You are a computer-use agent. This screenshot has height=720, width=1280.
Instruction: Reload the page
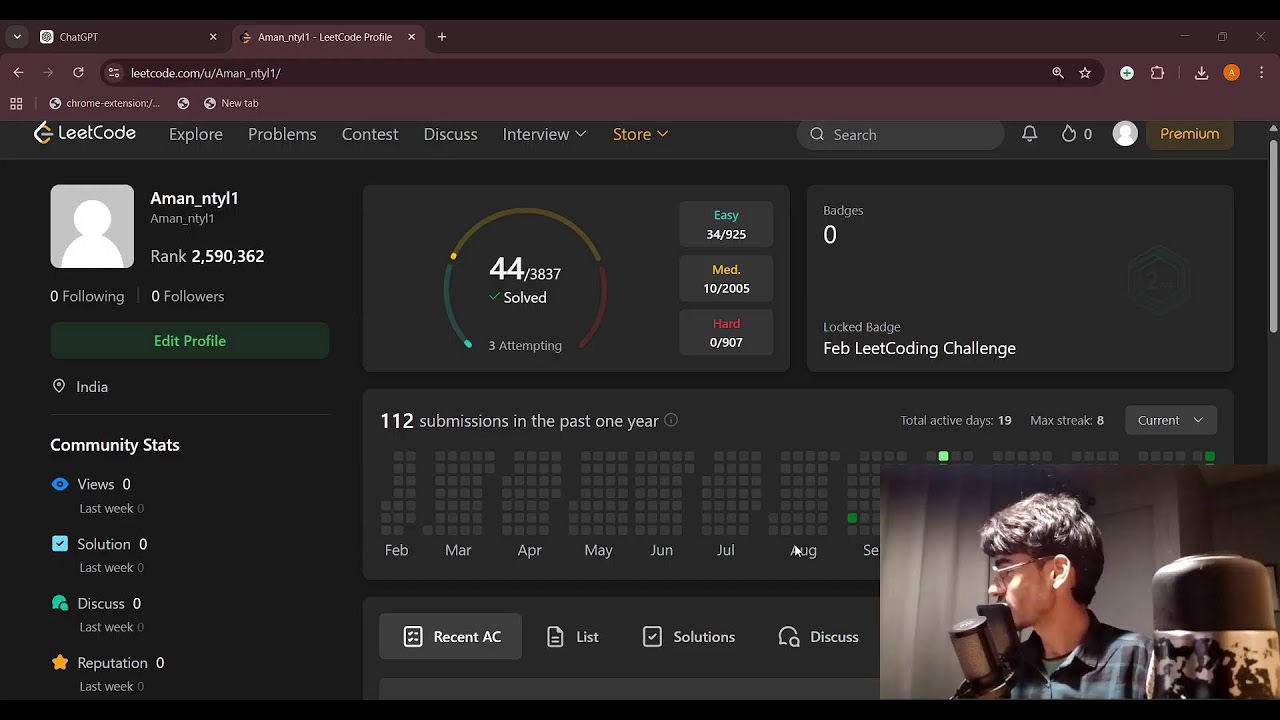pyautogui.click(x=78, y=73)
